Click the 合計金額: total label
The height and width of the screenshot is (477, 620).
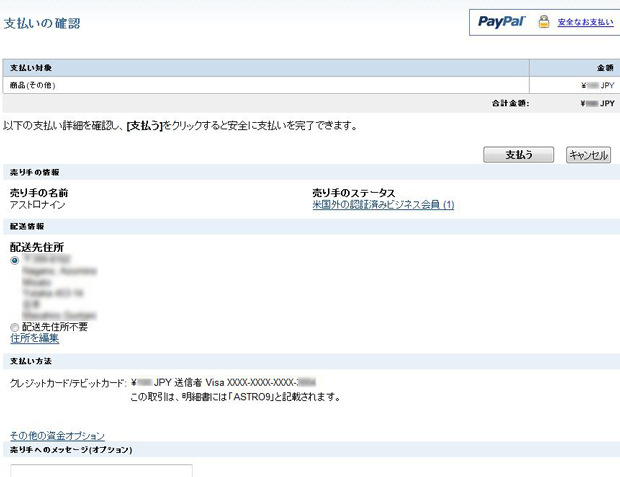pyautogui.click(x=510, y=103)
